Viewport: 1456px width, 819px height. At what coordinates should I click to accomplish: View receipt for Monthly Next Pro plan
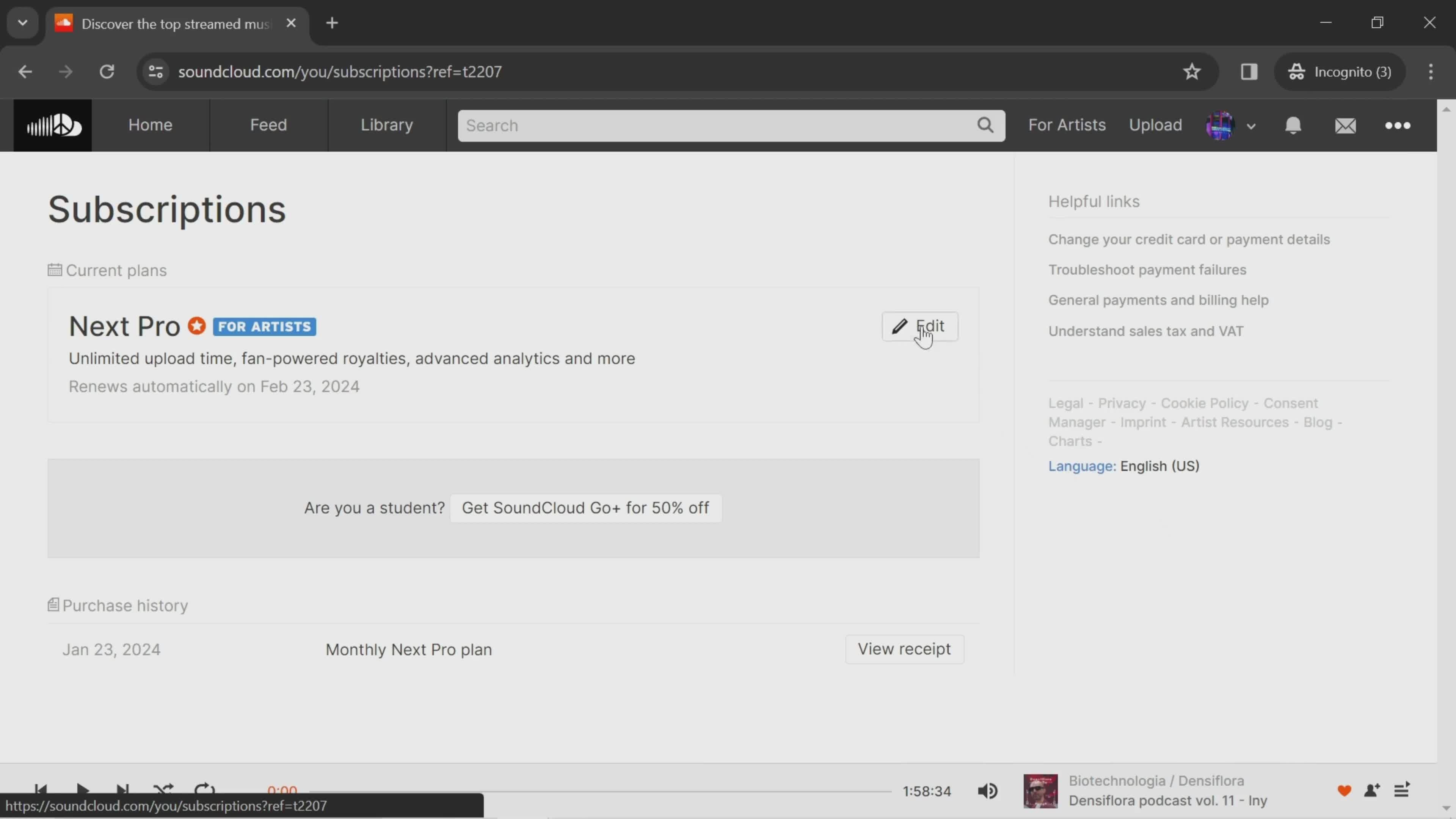904,649
